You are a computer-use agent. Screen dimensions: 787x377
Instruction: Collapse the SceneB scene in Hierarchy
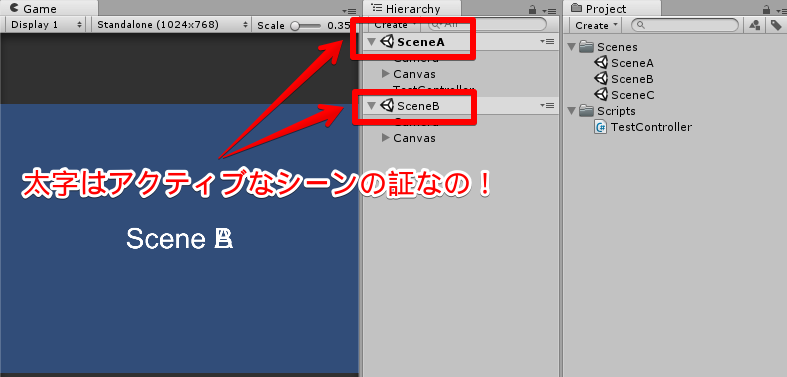tap(371, 106)
